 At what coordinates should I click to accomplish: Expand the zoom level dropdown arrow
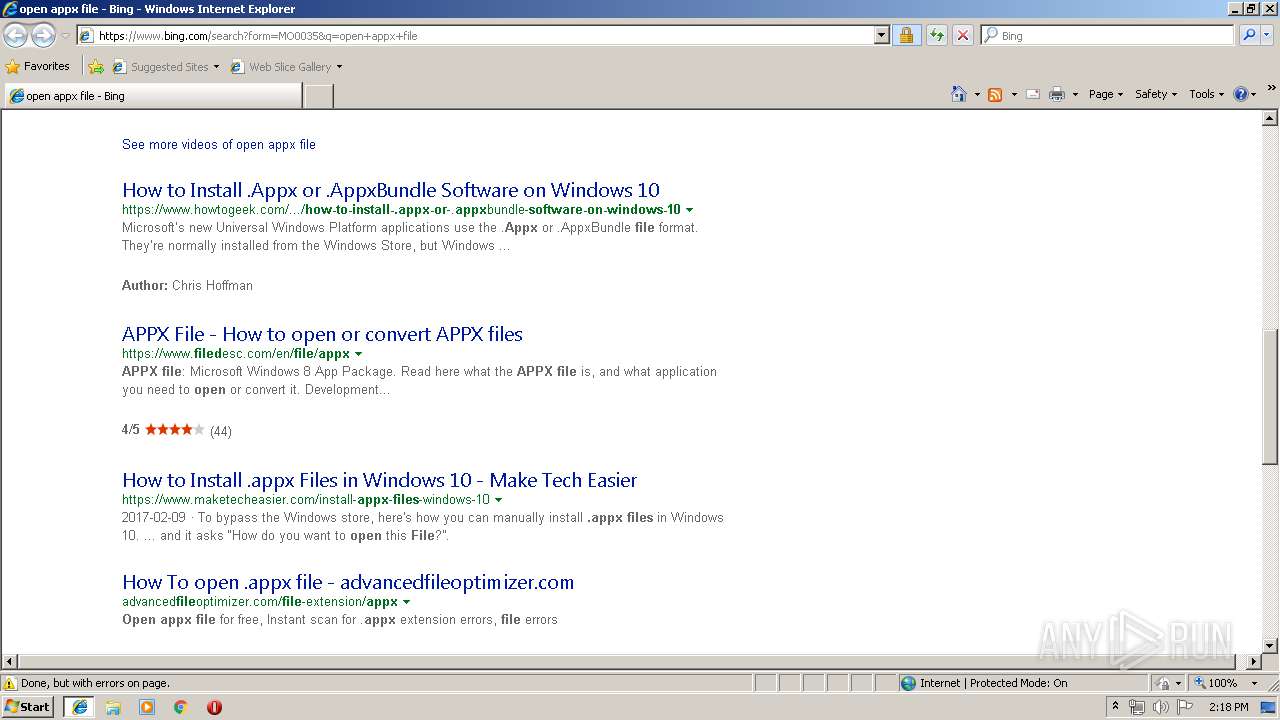[x=1254, y=683]
